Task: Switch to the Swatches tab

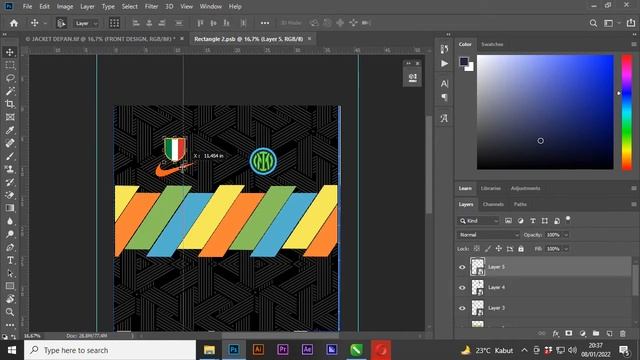Action: click(492, 44)
